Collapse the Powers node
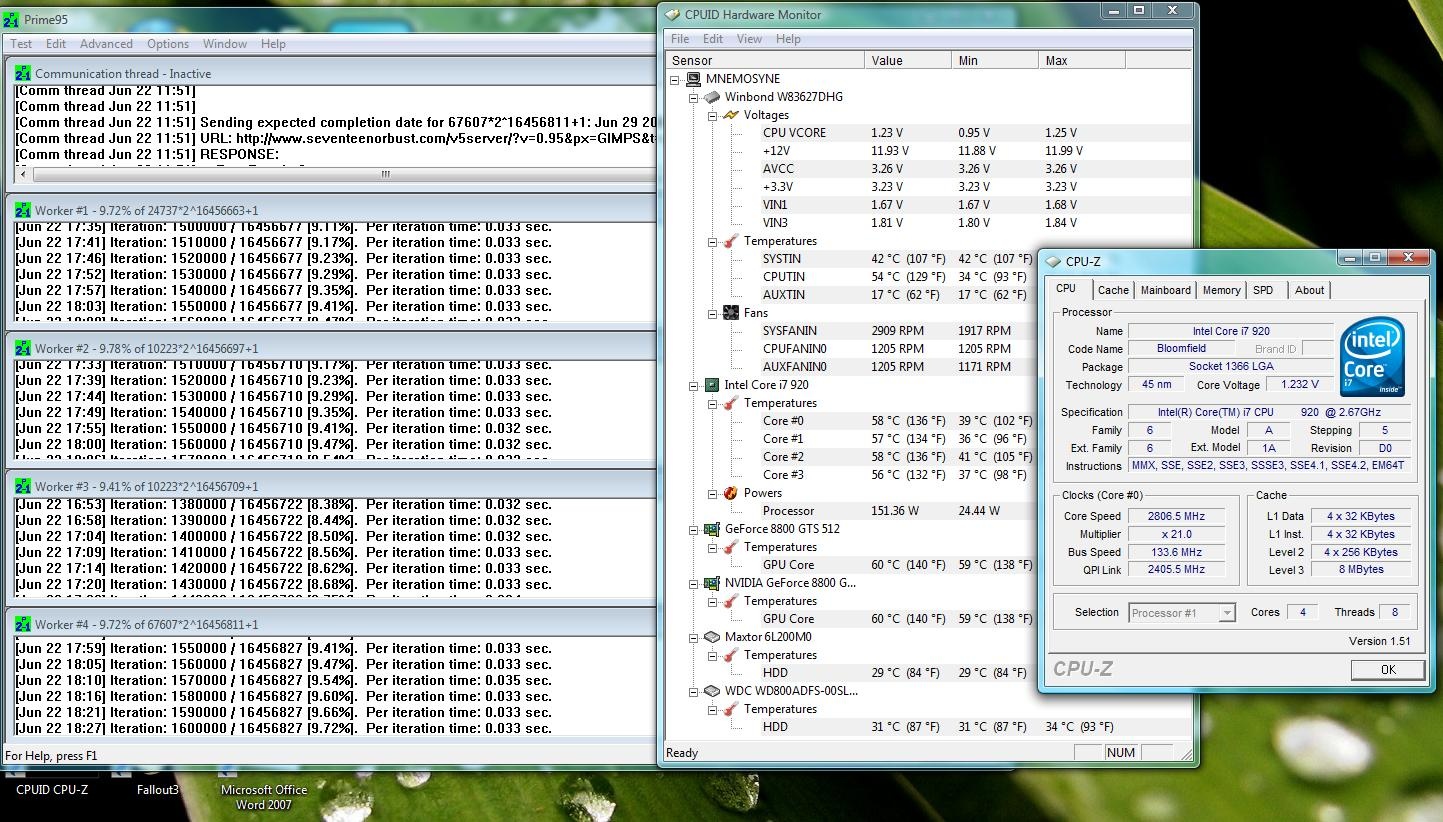 pos(714,493)
